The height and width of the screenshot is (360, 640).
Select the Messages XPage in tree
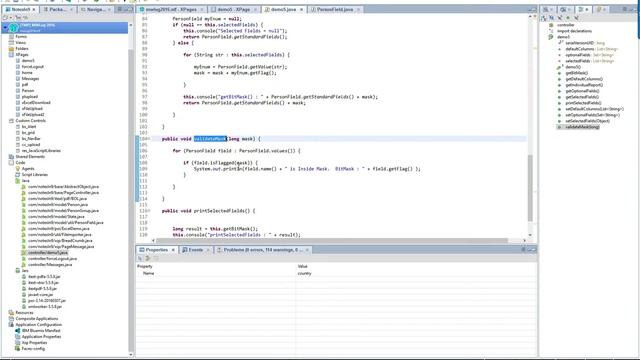point(30,78)
